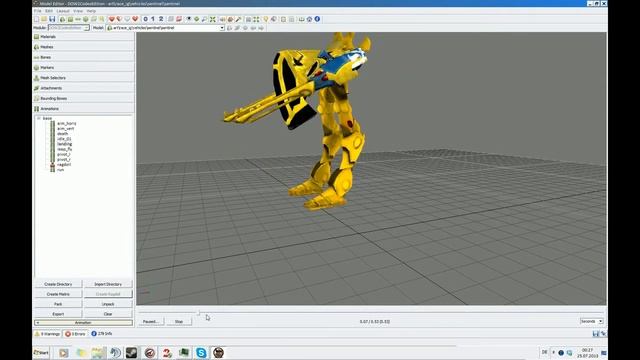Click the new document toolbar icon

(37, 19)
